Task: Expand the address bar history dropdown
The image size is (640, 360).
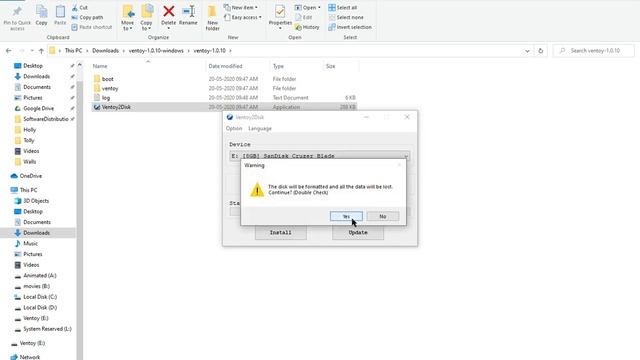Action: (x=527, y=51)
